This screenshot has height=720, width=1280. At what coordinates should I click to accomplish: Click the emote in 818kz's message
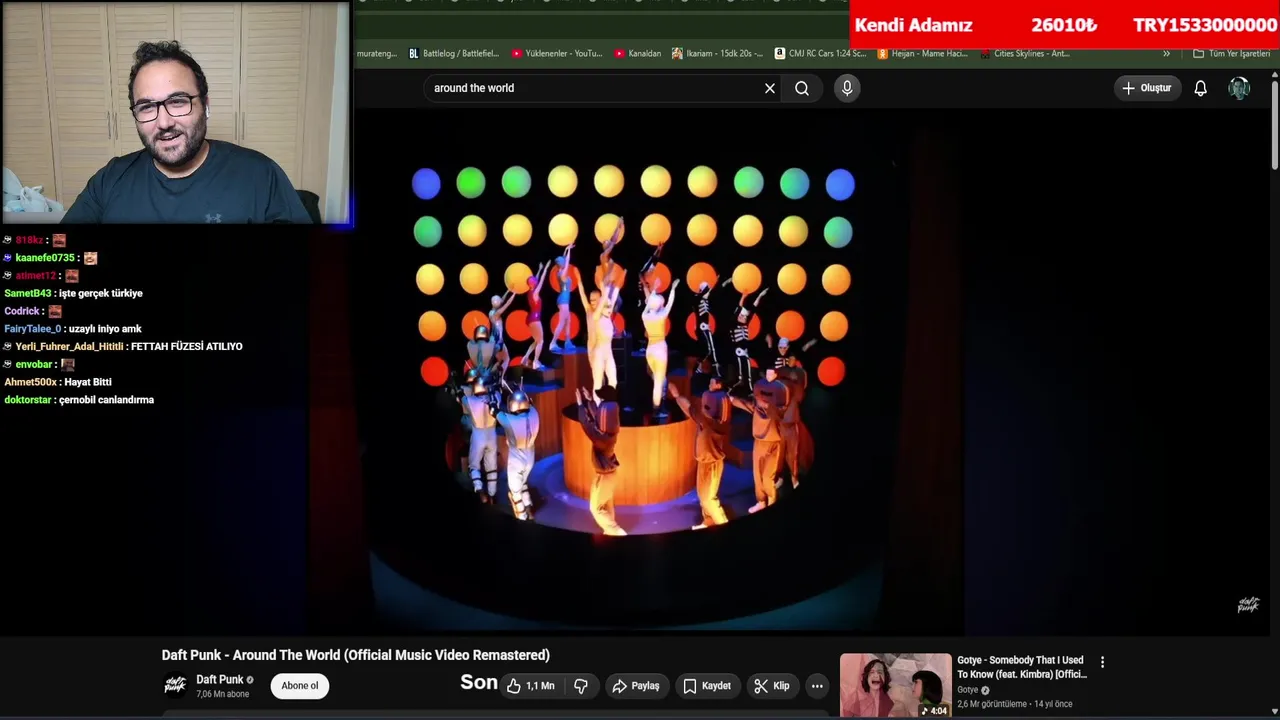(x=59, y=240)
